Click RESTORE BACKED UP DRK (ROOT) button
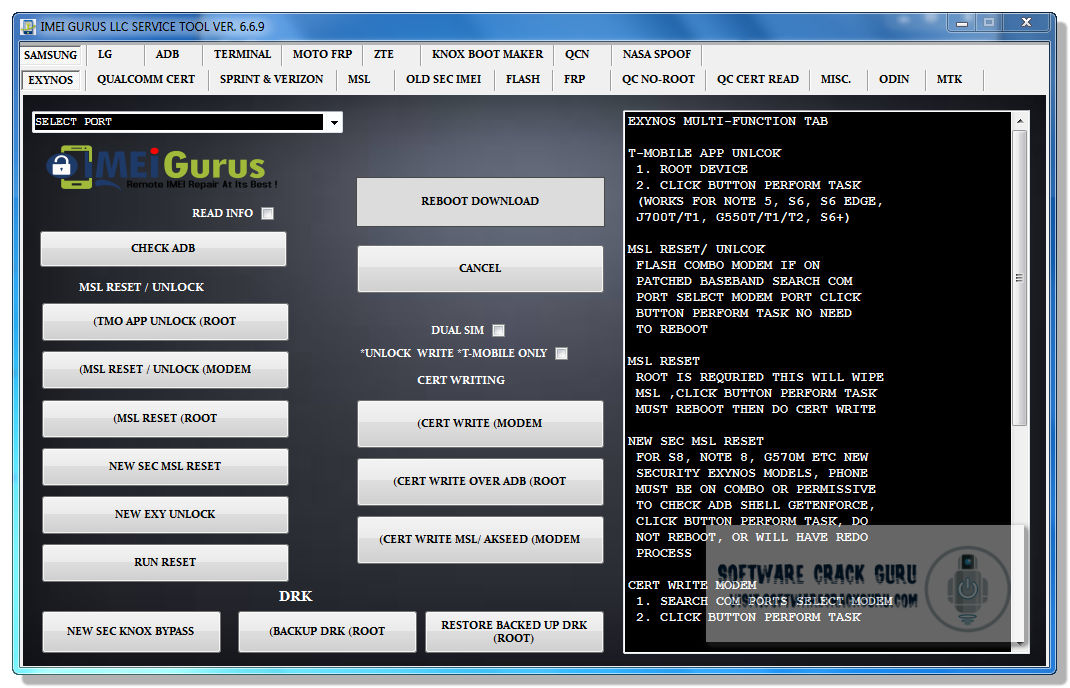This screenshot has width=1070, height=688. tap(514, 631)
